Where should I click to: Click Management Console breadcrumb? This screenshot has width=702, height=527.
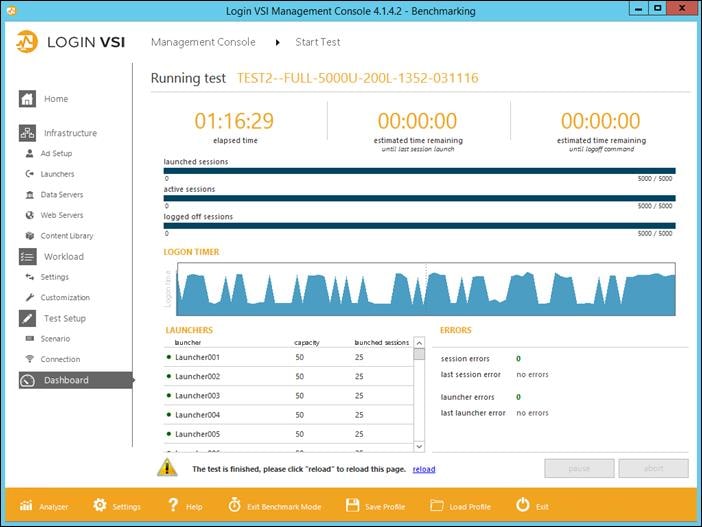tap(203, 42)
